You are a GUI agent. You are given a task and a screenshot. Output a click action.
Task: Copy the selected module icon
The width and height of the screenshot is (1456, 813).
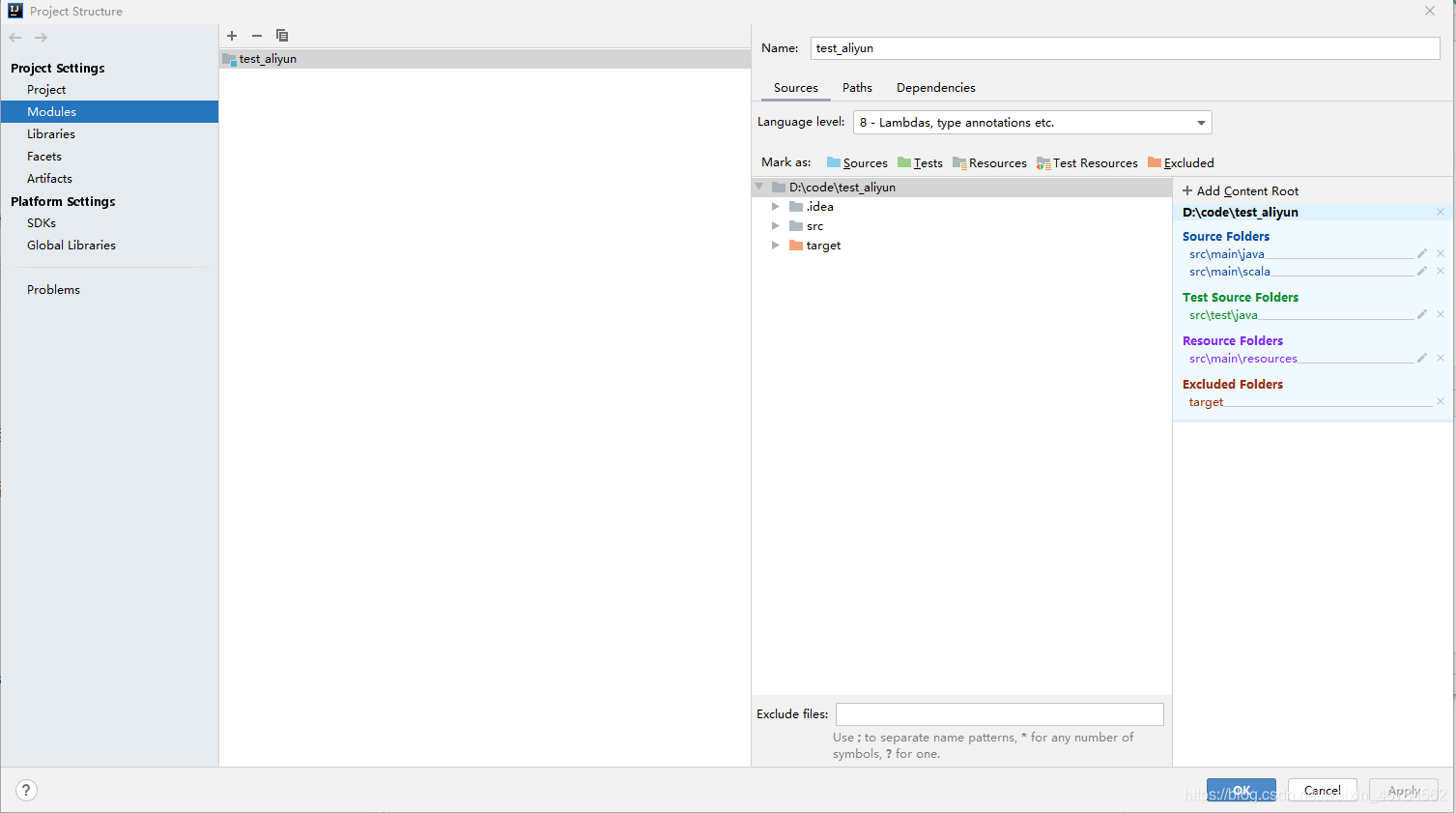click(x=282, y=36)
